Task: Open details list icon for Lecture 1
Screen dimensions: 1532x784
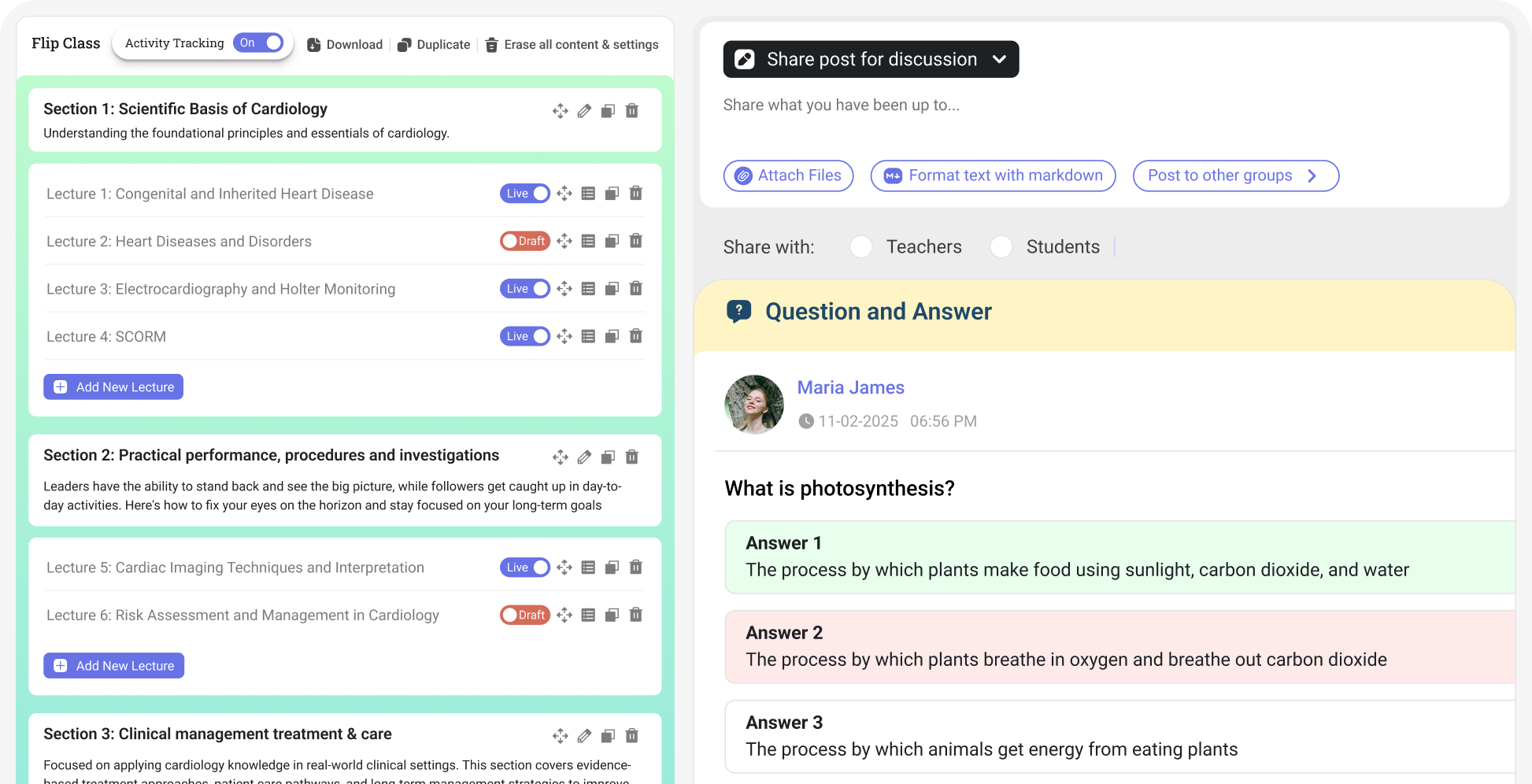Action: point(588,194)
